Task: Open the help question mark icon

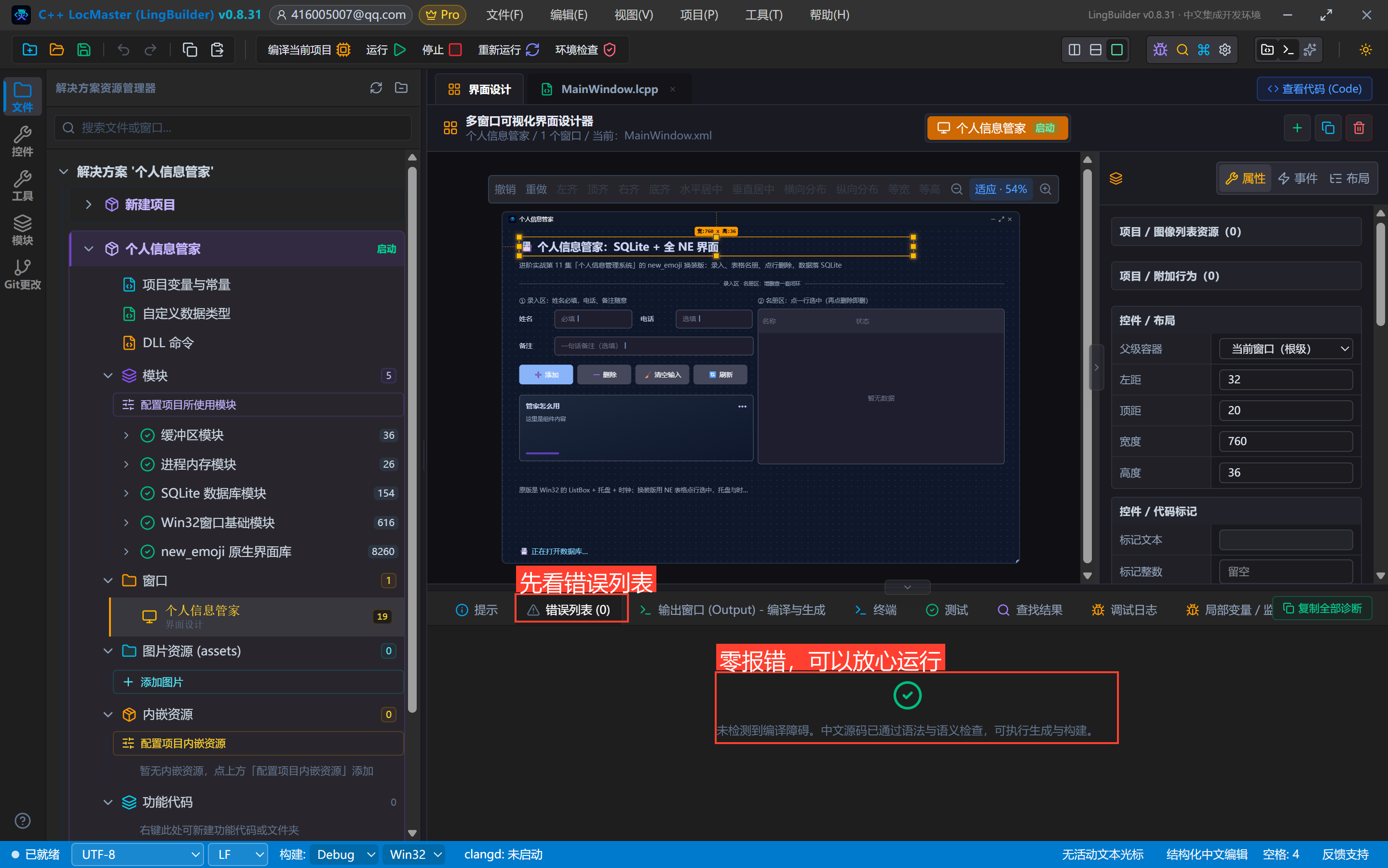Action: [x=22, y=821]
